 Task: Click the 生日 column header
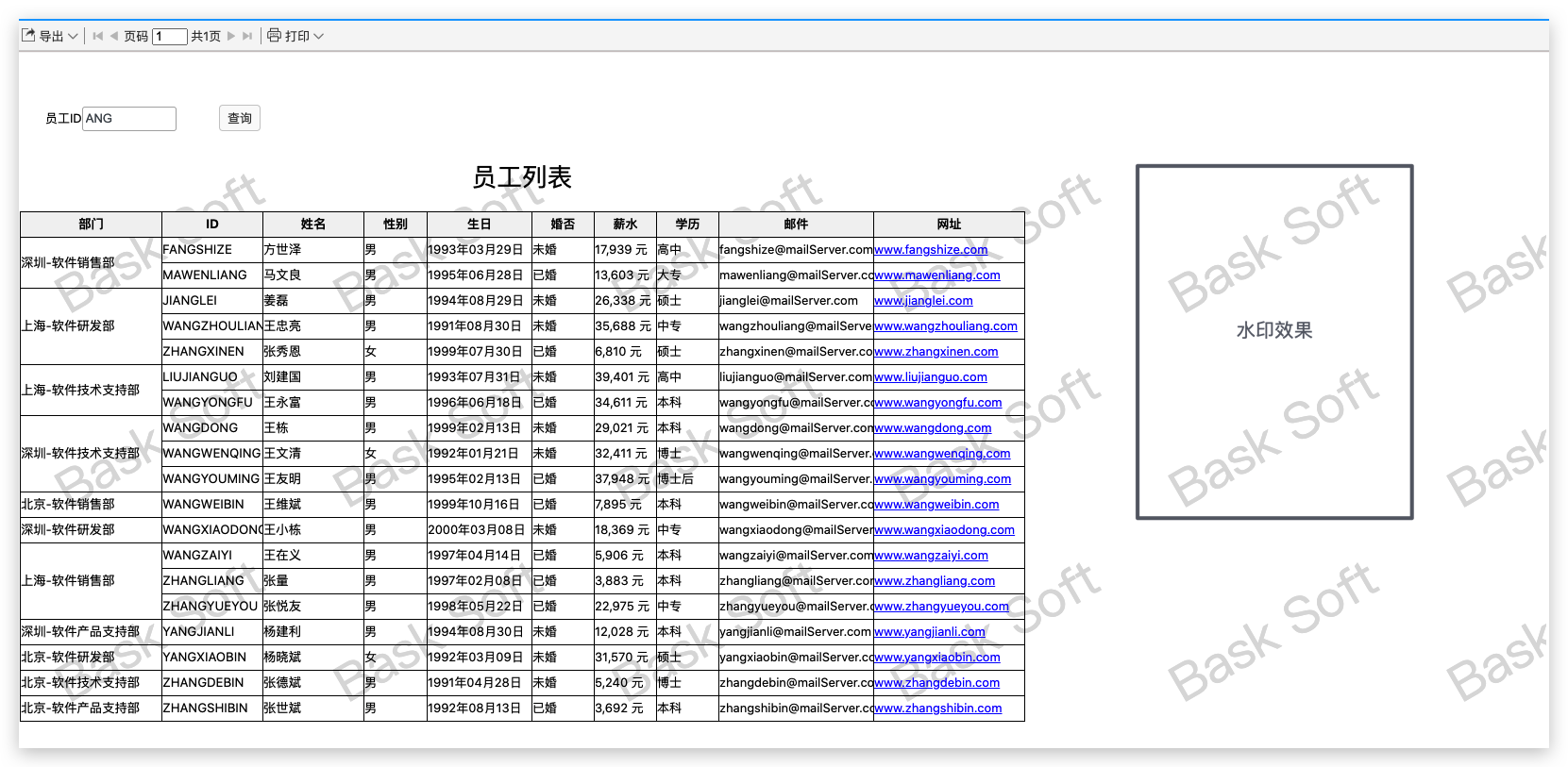click(480, 225)
